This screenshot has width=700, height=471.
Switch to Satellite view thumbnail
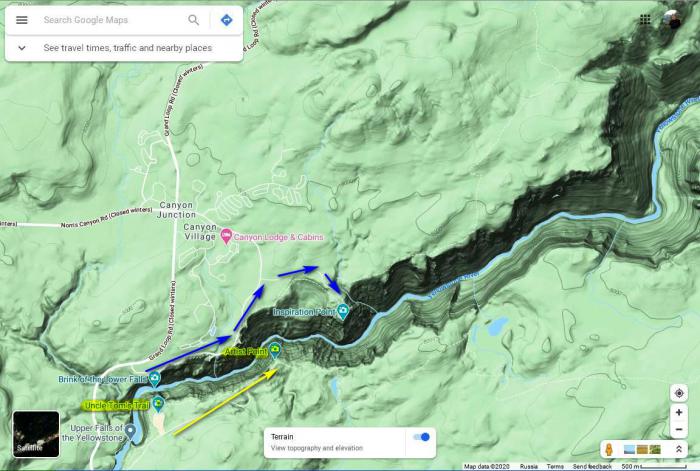[x=35, y=434]
